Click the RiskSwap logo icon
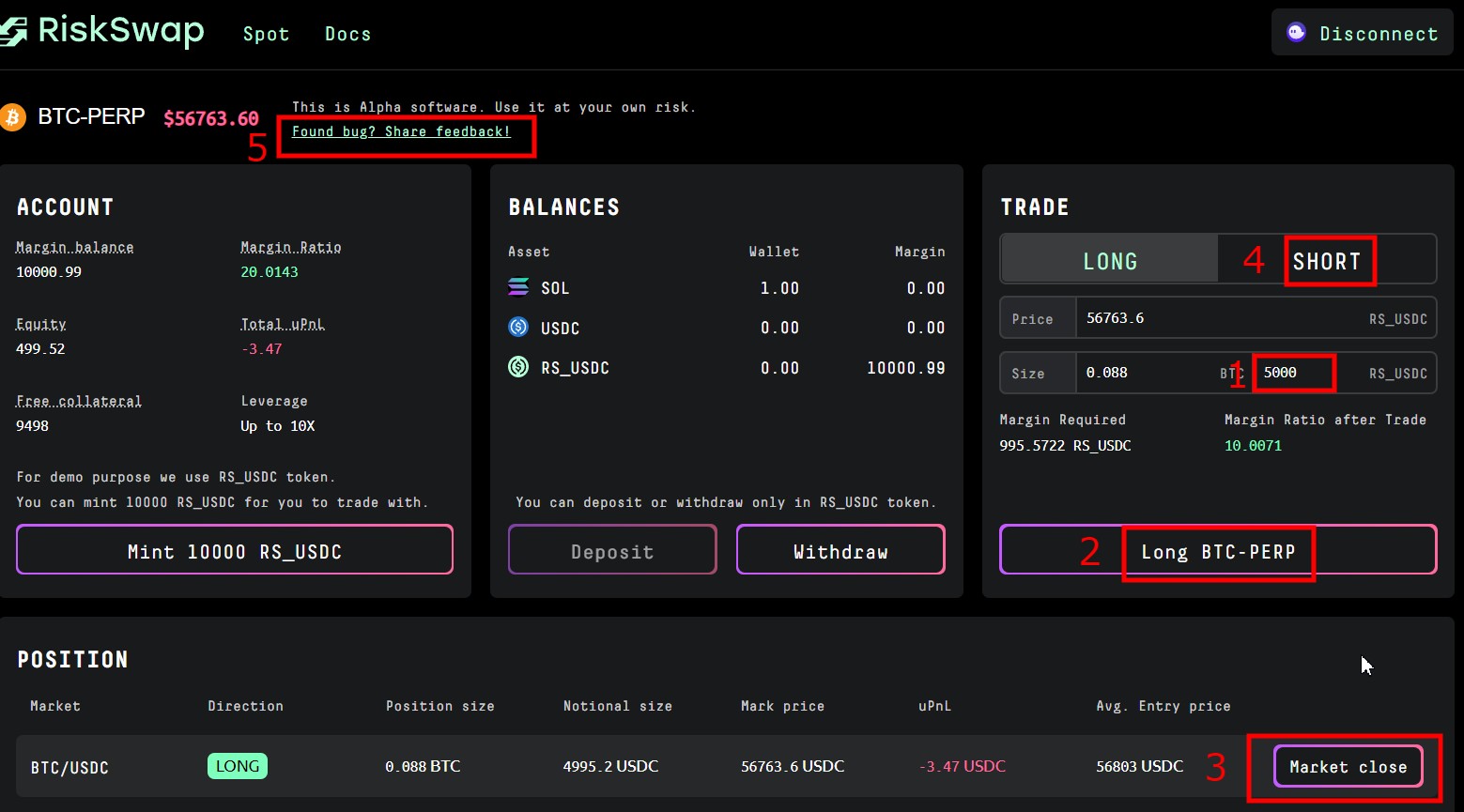 pyautogui.click(x=13, y=32)
